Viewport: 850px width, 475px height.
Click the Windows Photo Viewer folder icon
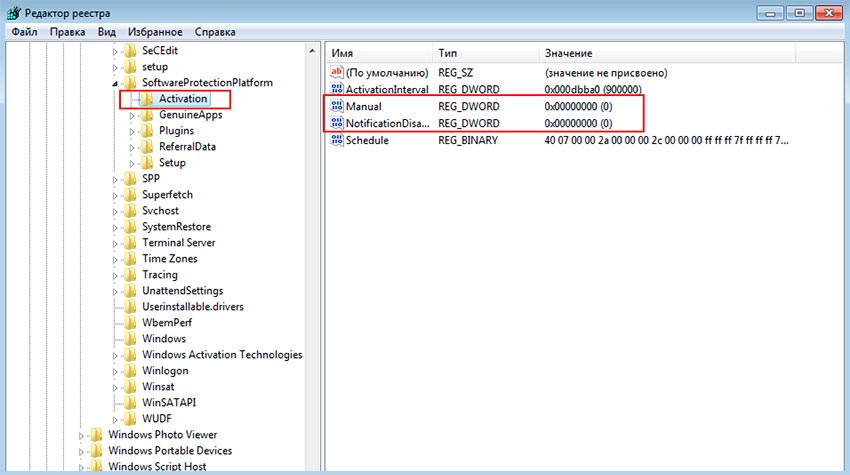click(96, 435)
